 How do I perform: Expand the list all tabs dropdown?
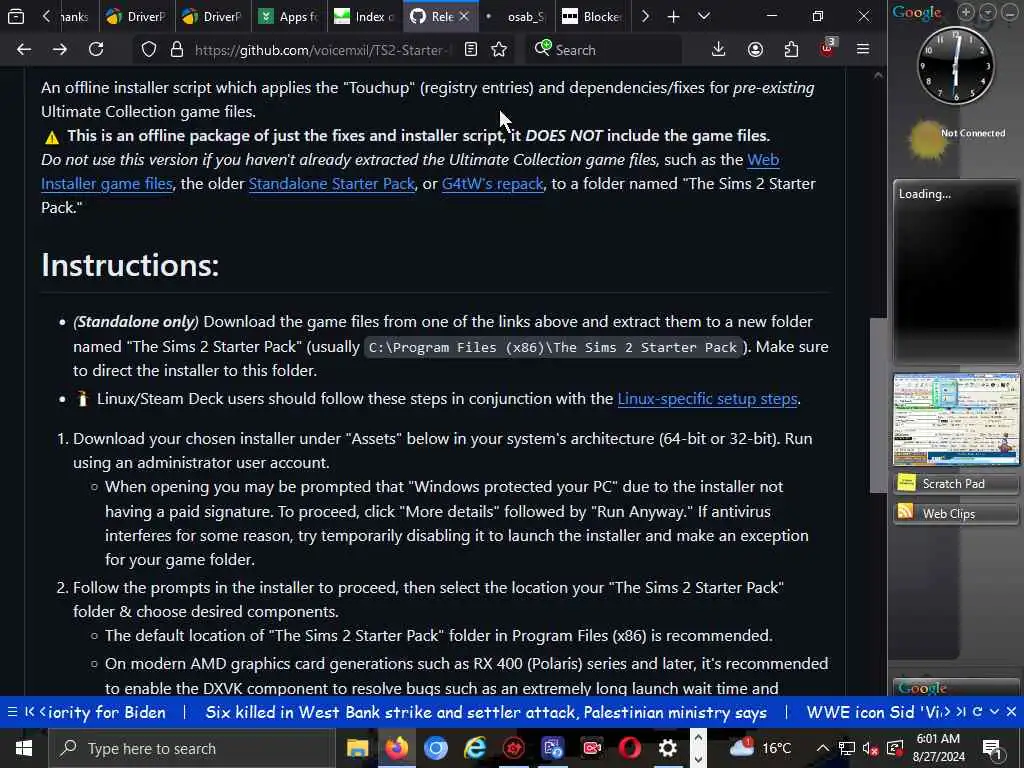click(704, 16)
